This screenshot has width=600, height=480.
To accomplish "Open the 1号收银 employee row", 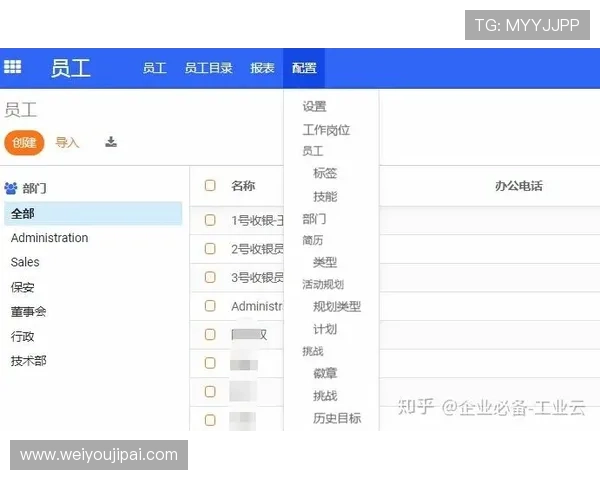I will point(257,220).
